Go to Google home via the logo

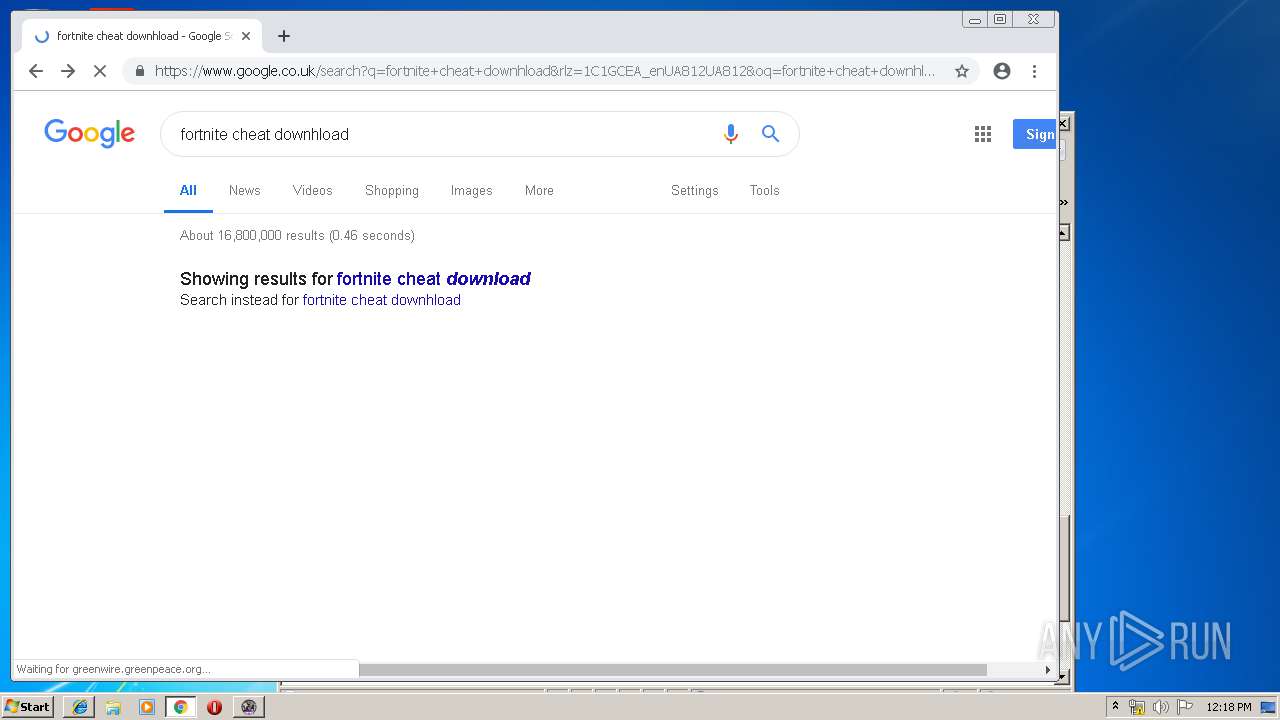(89, 133)
